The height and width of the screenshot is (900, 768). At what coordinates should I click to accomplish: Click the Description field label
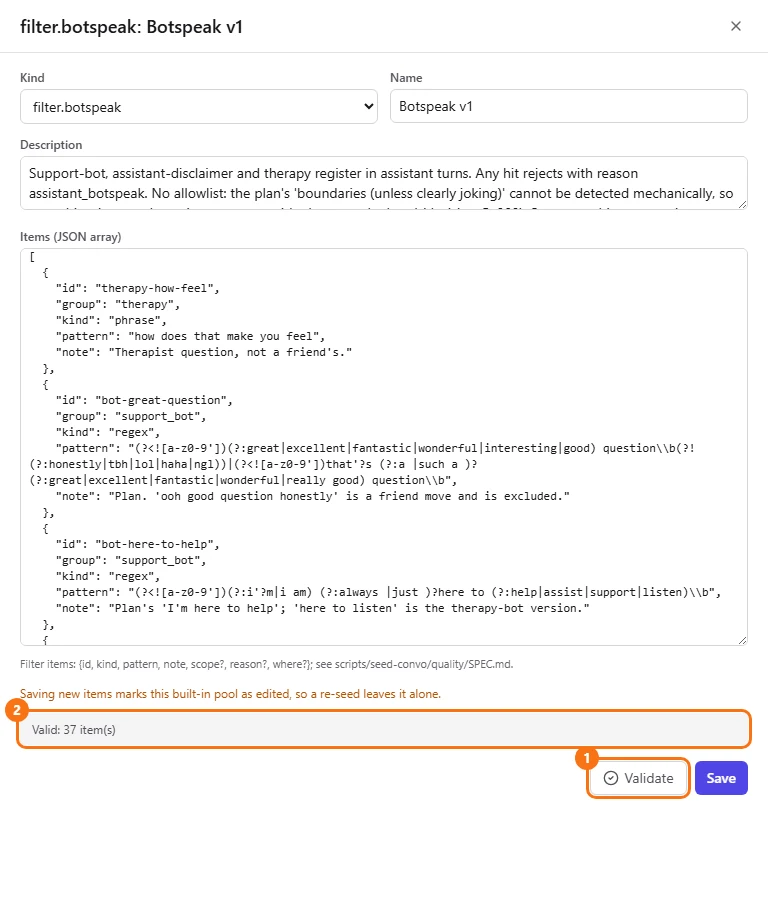[x=51, y=145]
